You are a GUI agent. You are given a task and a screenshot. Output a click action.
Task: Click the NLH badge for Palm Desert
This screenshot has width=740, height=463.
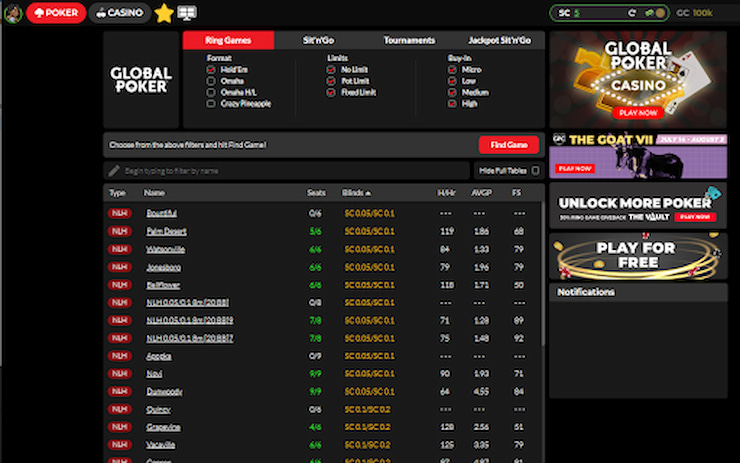click(x=119, y=231)
